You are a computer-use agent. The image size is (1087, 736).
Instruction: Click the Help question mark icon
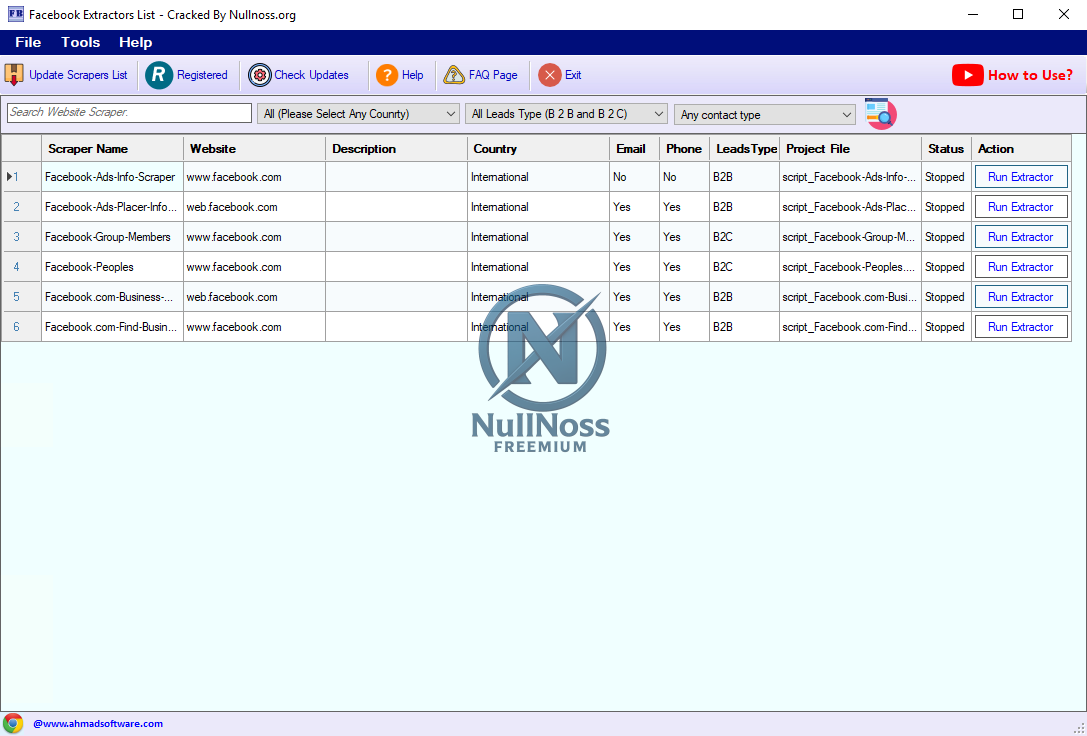pyautogui.click(x=387, y=75)
